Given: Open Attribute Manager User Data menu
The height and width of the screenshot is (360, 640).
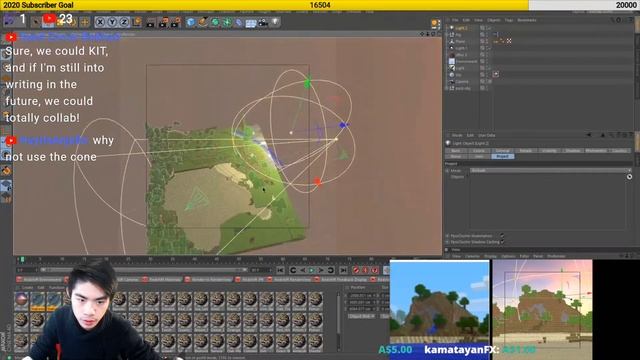Looking at the screenshot, I should 487,135.
